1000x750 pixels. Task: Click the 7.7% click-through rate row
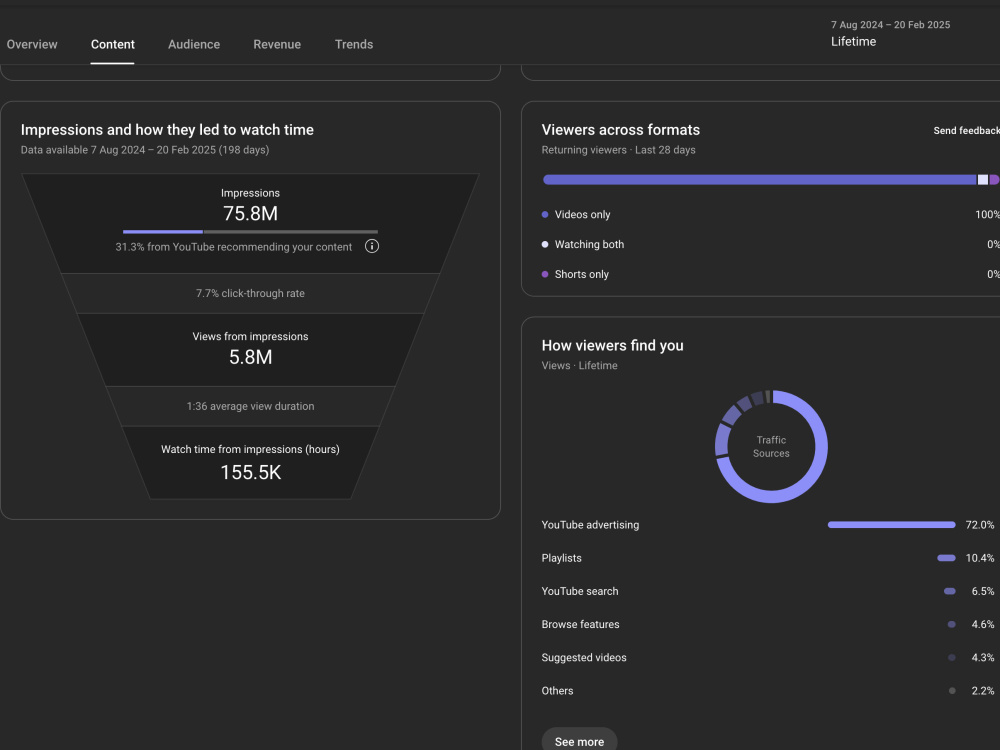click(x=250, y=293)
